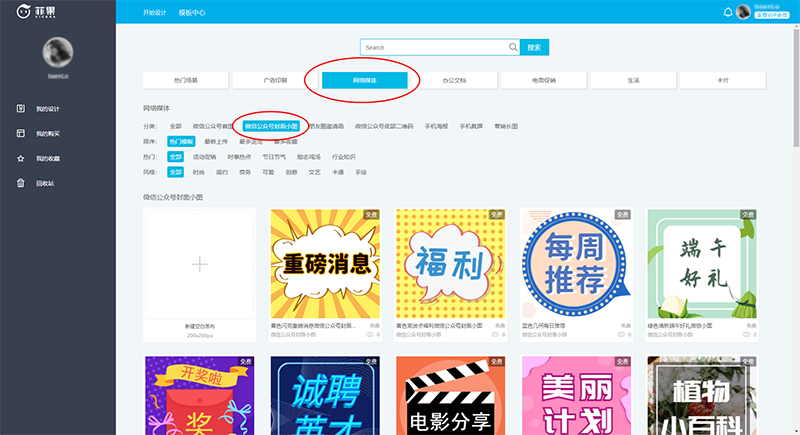Select 手机截屏 classification filter

(471, 126)
